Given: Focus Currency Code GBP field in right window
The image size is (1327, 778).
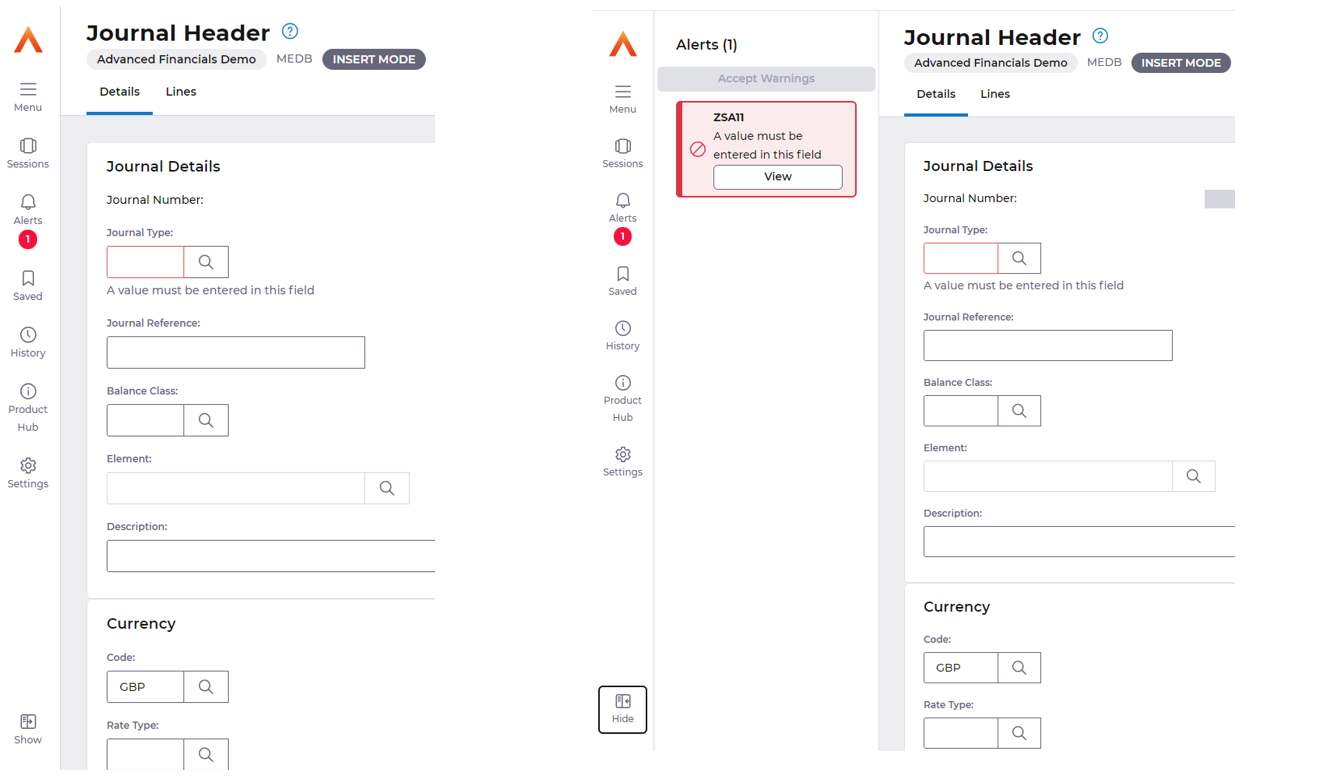Looking at the screenshot, I should tap(961, 668).
